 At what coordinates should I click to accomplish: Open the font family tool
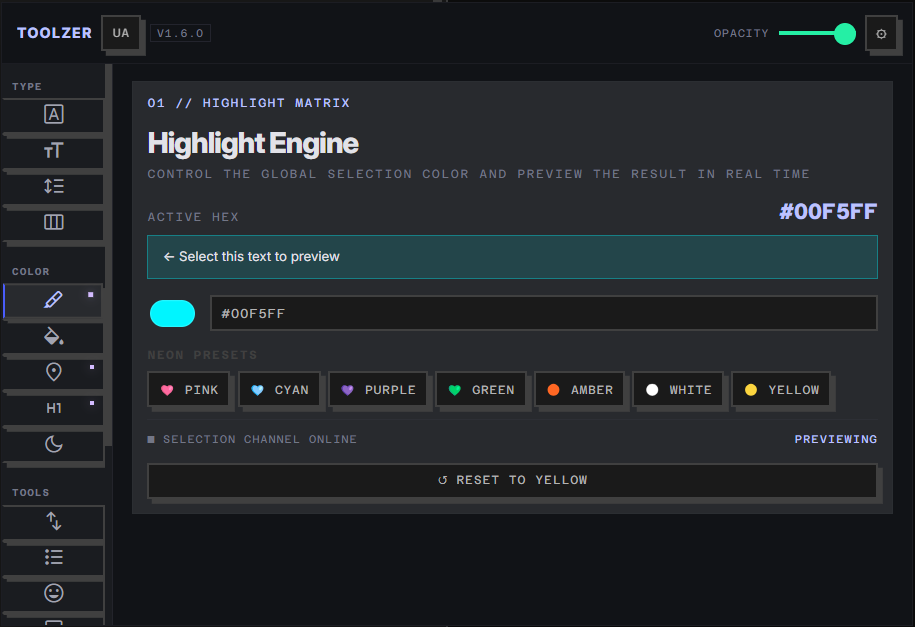point(53,115)
